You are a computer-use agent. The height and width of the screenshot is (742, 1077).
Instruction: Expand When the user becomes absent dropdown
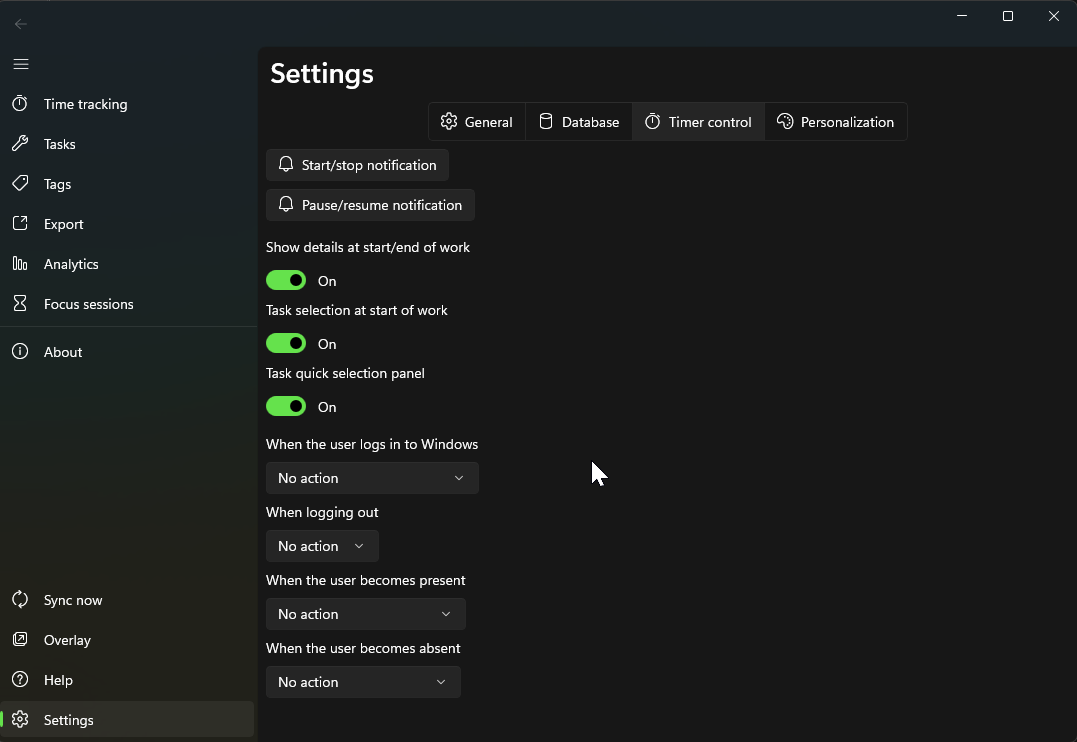point(363,682)
